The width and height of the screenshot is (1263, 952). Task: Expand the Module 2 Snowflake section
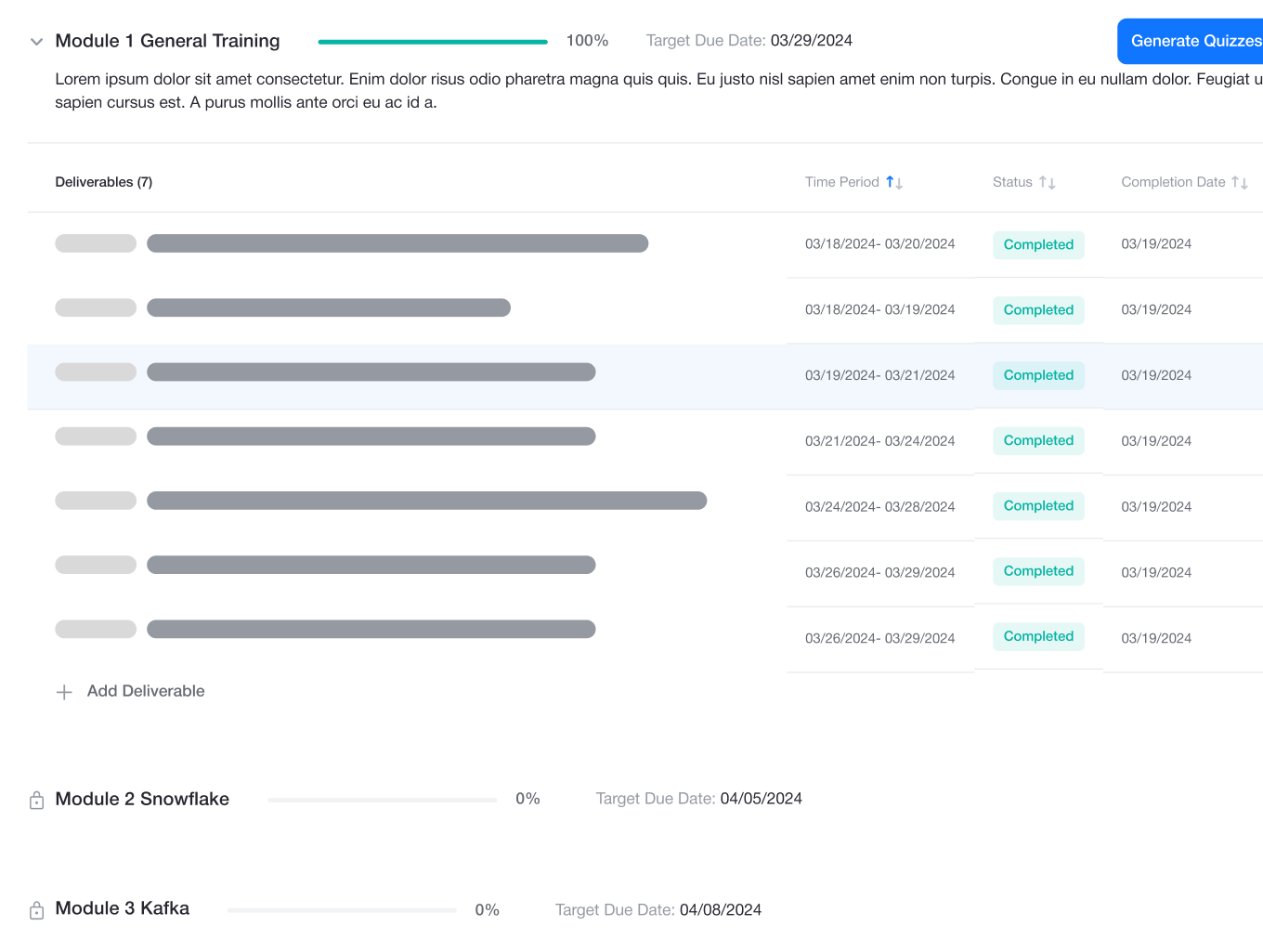[x=141, y=799]
